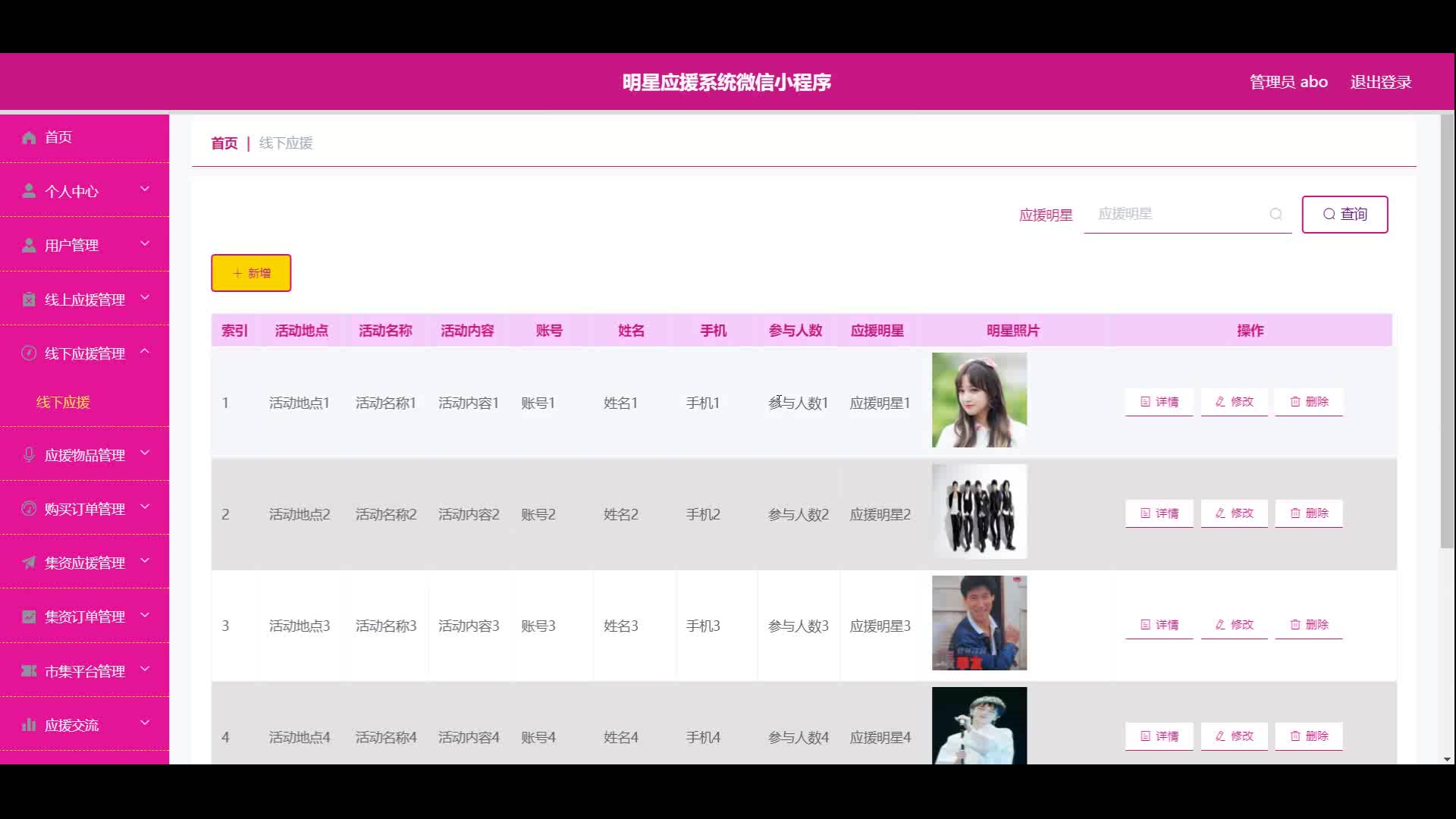Click the yellow 新增 button
This screenshot has width=1456, height=819.
coord(251,273)
